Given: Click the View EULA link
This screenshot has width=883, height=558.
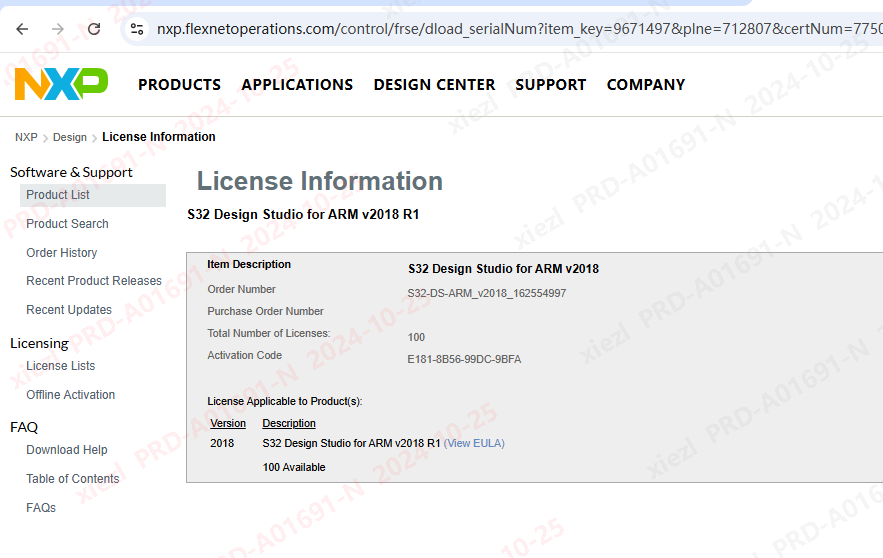Looking at the screenshot, I should (x=474, y=443).
